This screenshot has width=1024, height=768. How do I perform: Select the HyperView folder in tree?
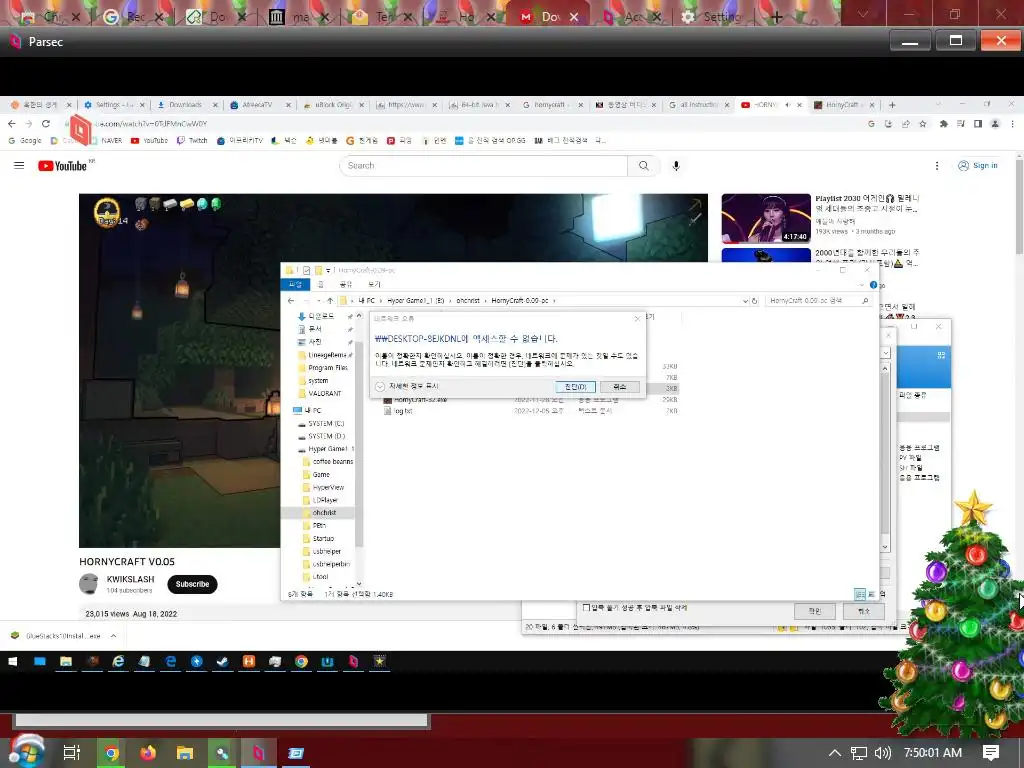pyautogui.click(x=328, y=487)
